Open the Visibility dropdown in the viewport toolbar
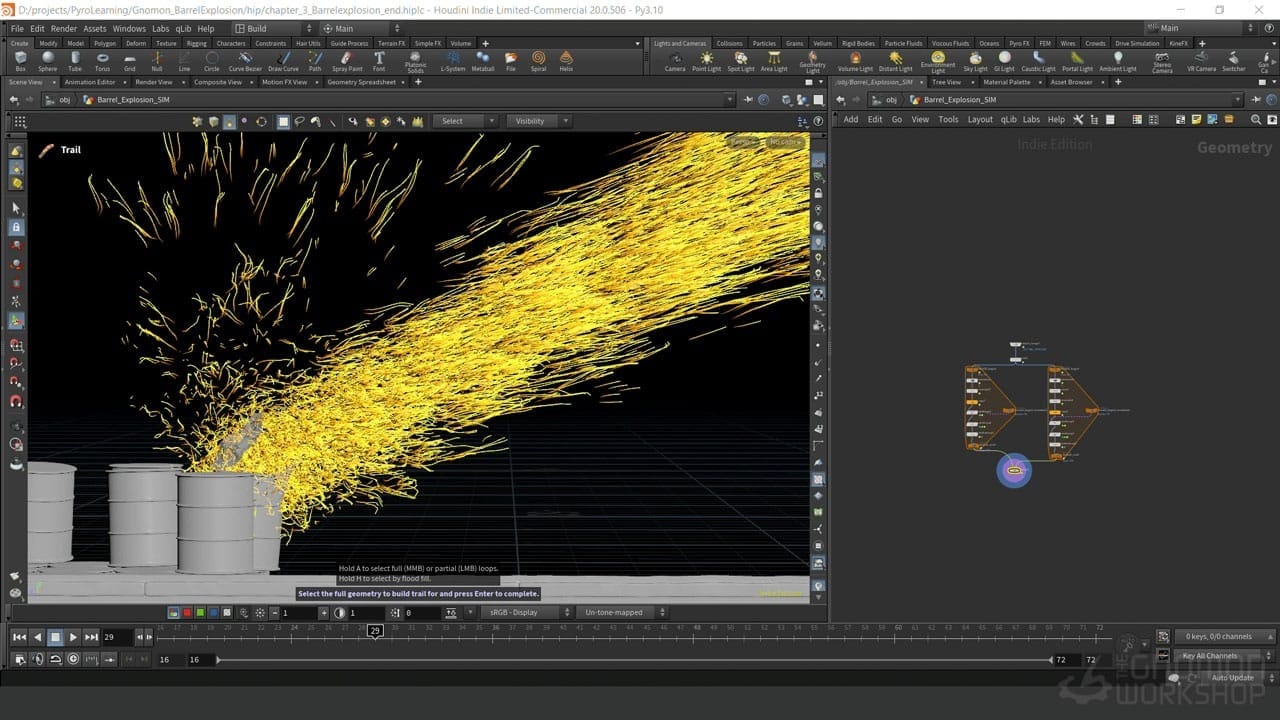The image size is (1280, 720). [537, 120]
